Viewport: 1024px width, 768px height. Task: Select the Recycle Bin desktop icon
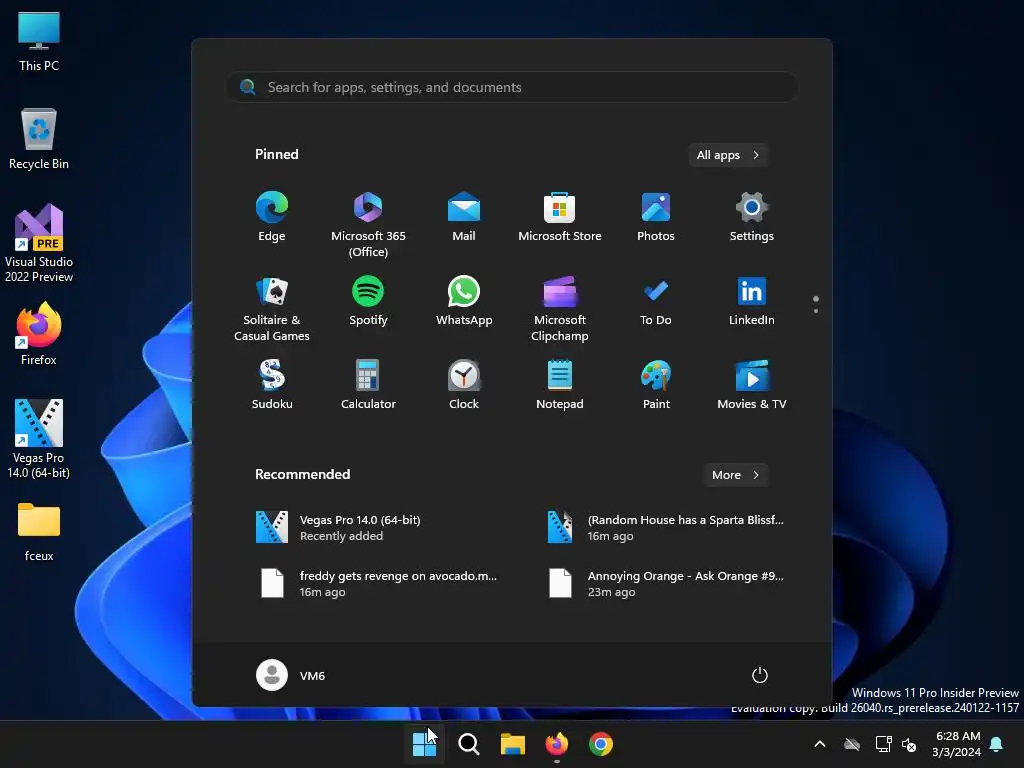click(x=39, y=139)
